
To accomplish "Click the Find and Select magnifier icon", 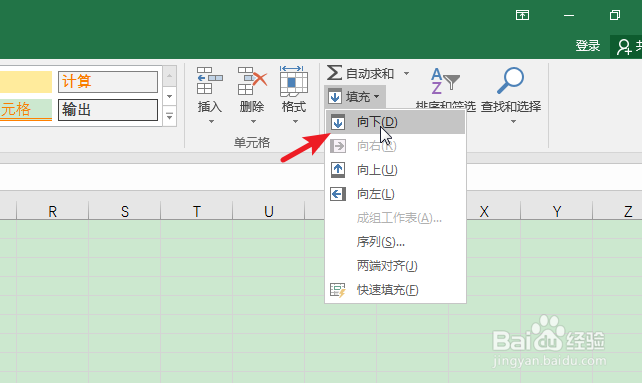I will [x=511, y=80].
